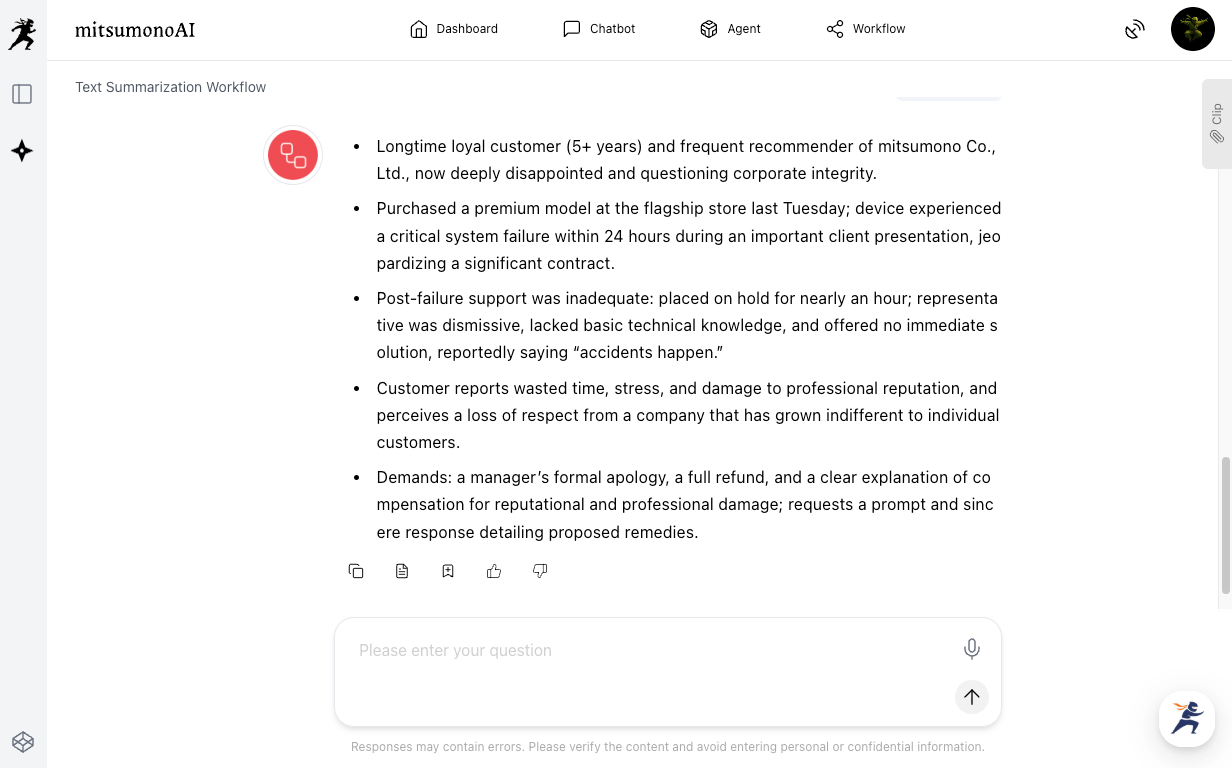Bookmark this summary response
The width and height of the screenshot is (1232, 768).
pos(448,571)
